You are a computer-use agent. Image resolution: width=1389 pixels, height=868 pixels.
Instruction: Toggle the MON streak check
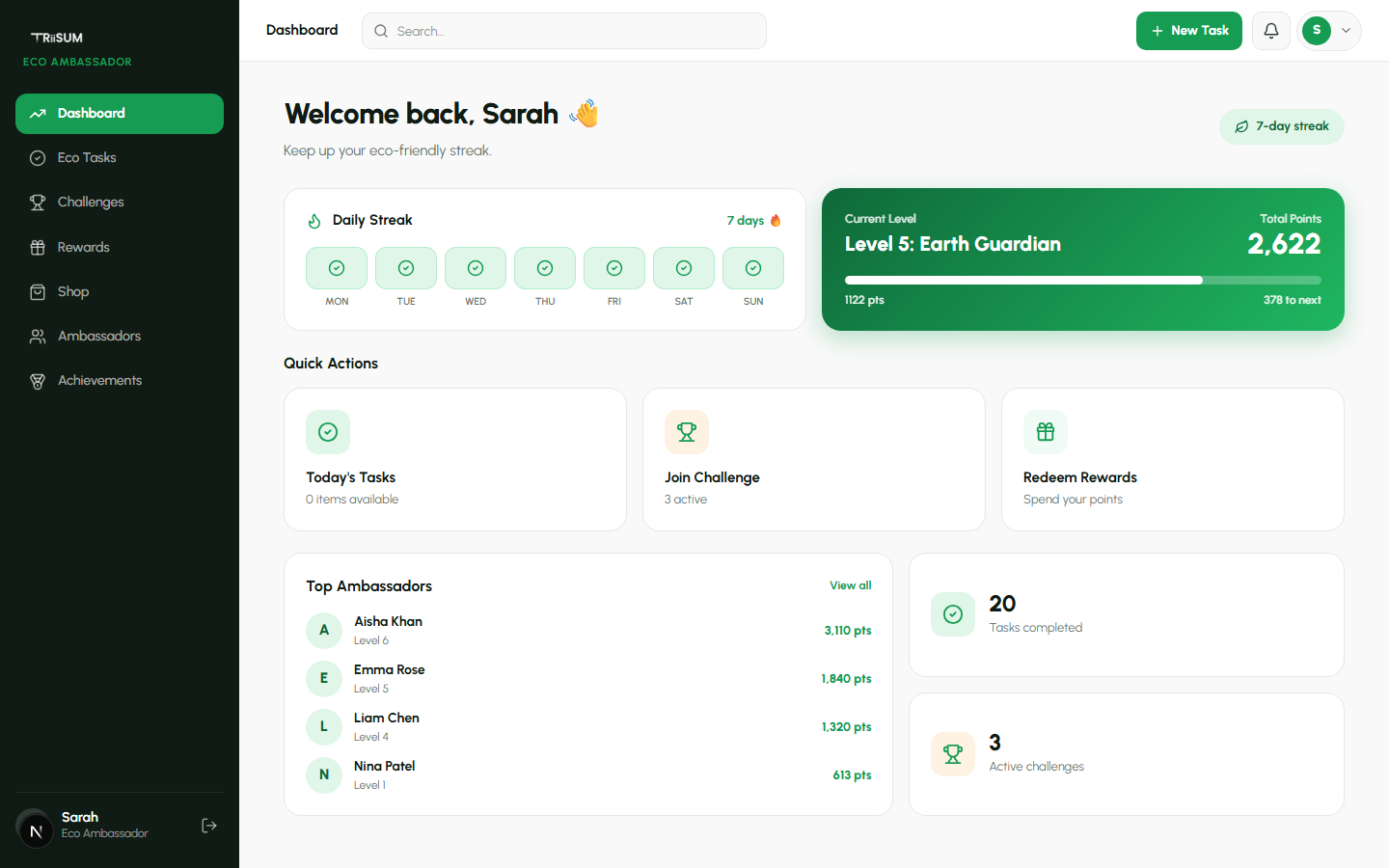337,268
